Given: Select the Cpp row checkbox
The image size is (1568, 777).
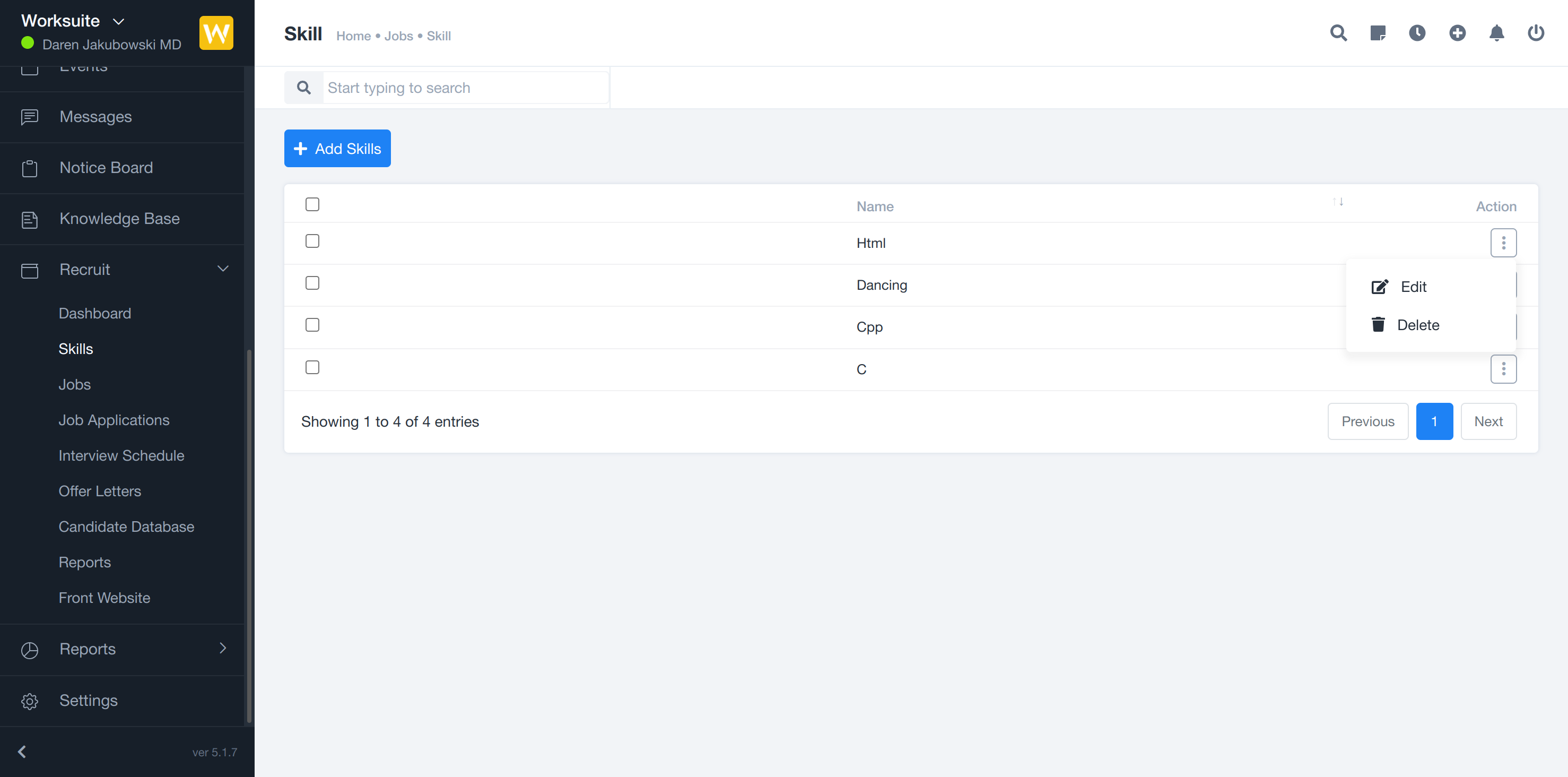Looking at the screenshot, I should (x=312, y=325).
